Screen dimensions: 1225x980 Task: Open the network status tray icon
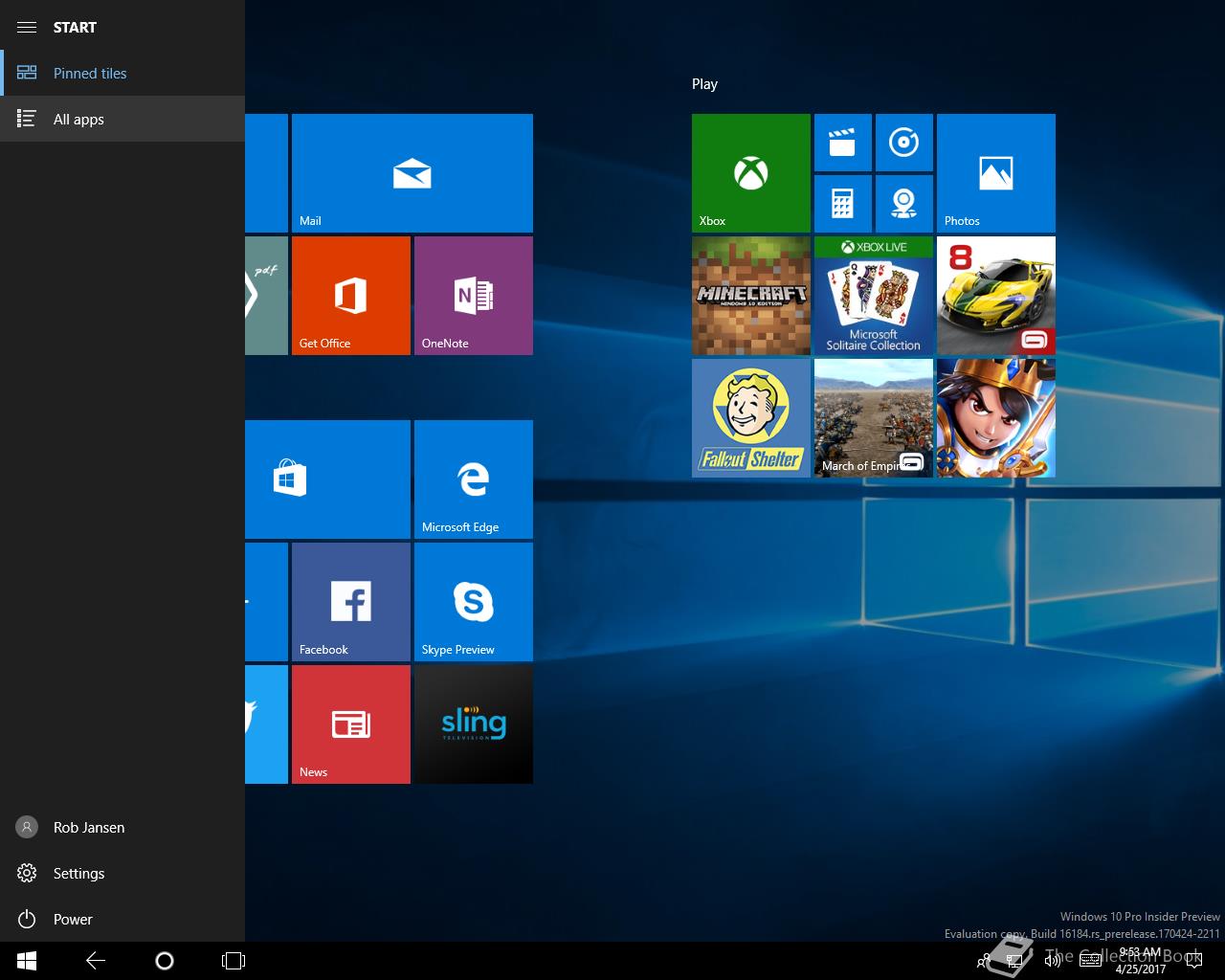(x=1015, y=961)
